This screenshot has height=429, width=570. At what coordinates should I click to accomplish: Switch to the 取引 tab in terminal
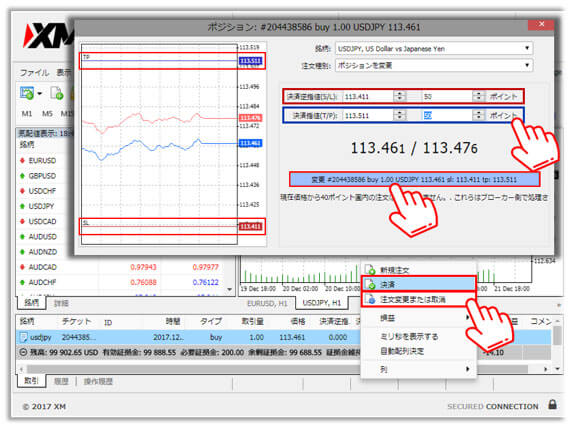(x=32, y=381)
